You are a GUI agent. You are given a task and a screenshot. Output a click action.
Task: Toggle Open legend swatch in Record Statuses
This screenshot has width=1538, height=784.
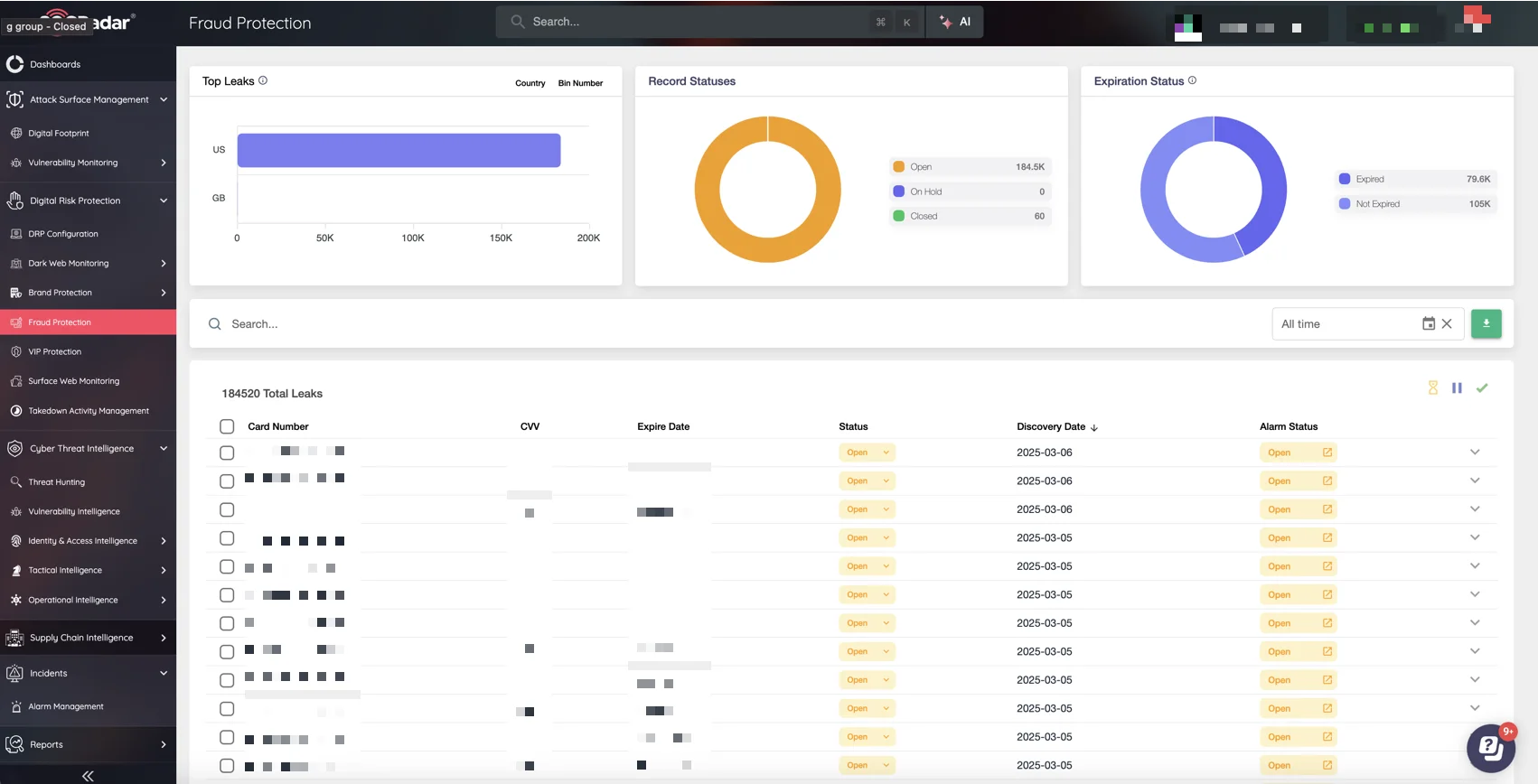(898, 166)
